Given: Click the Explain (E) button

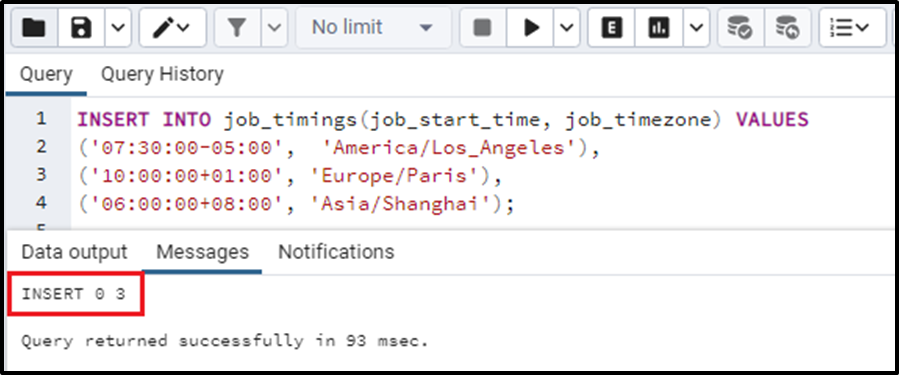Looking at the screenshot, I should pos(611,27).
